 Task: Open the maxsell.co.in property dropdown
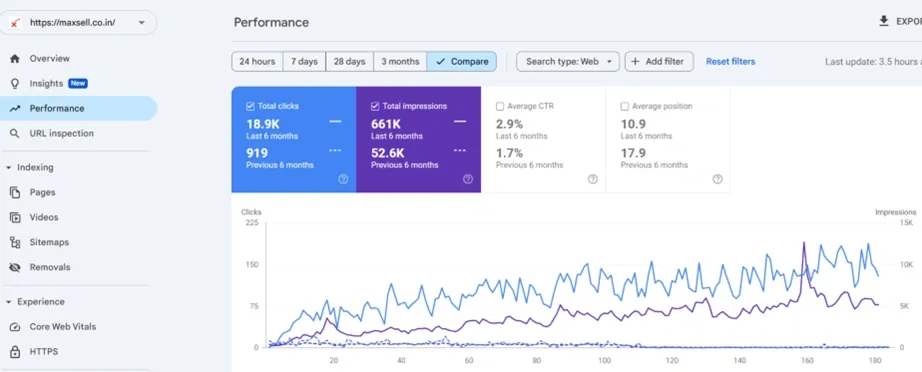[x=79, y=22]
